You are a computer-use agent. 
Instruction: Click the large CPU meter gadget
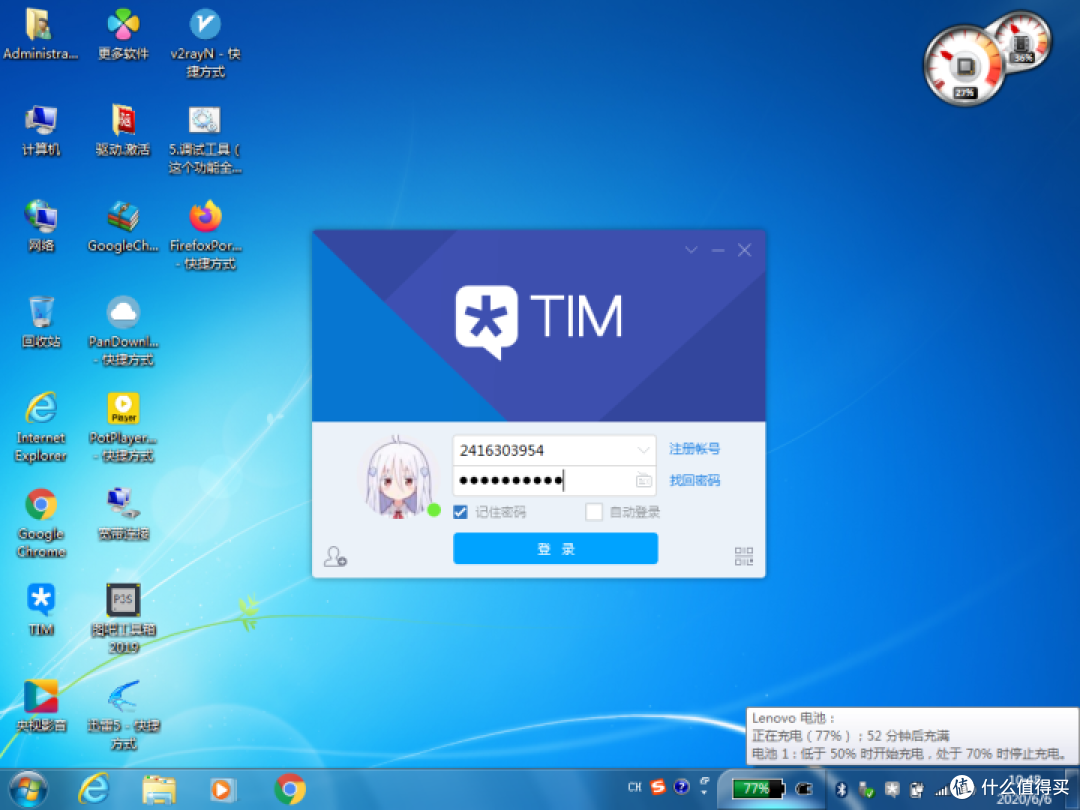[965, 65]
